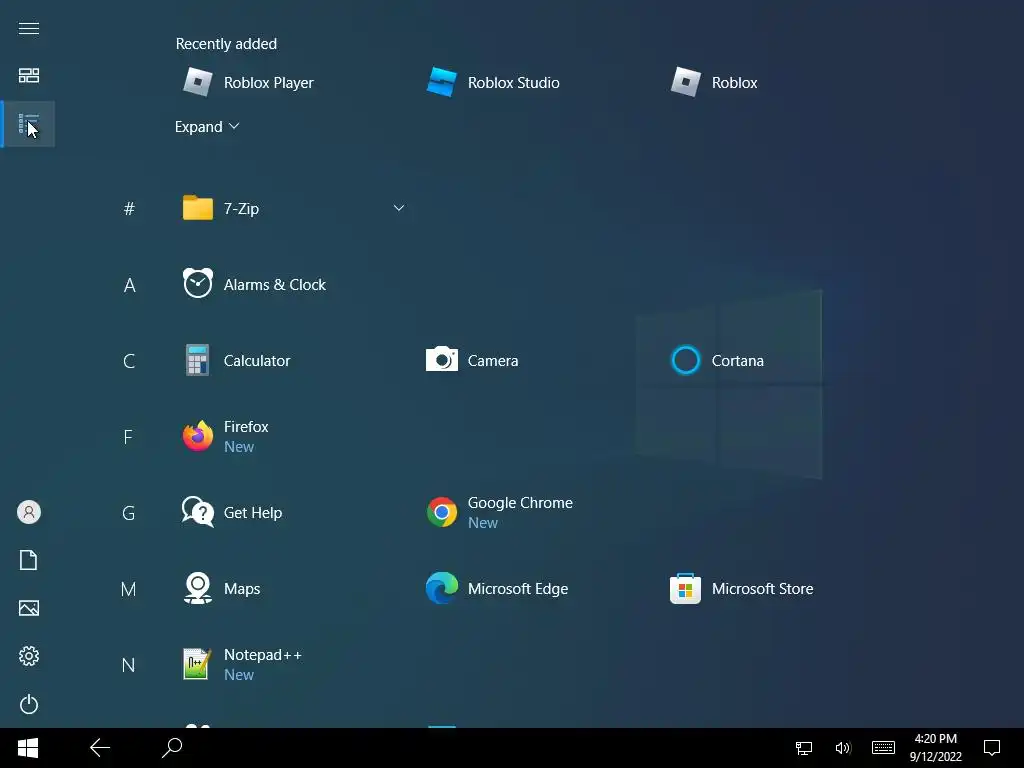Viewport: 1024px width, 768px height.
Task: Click the N letter header
Action: tap(129, 665)
